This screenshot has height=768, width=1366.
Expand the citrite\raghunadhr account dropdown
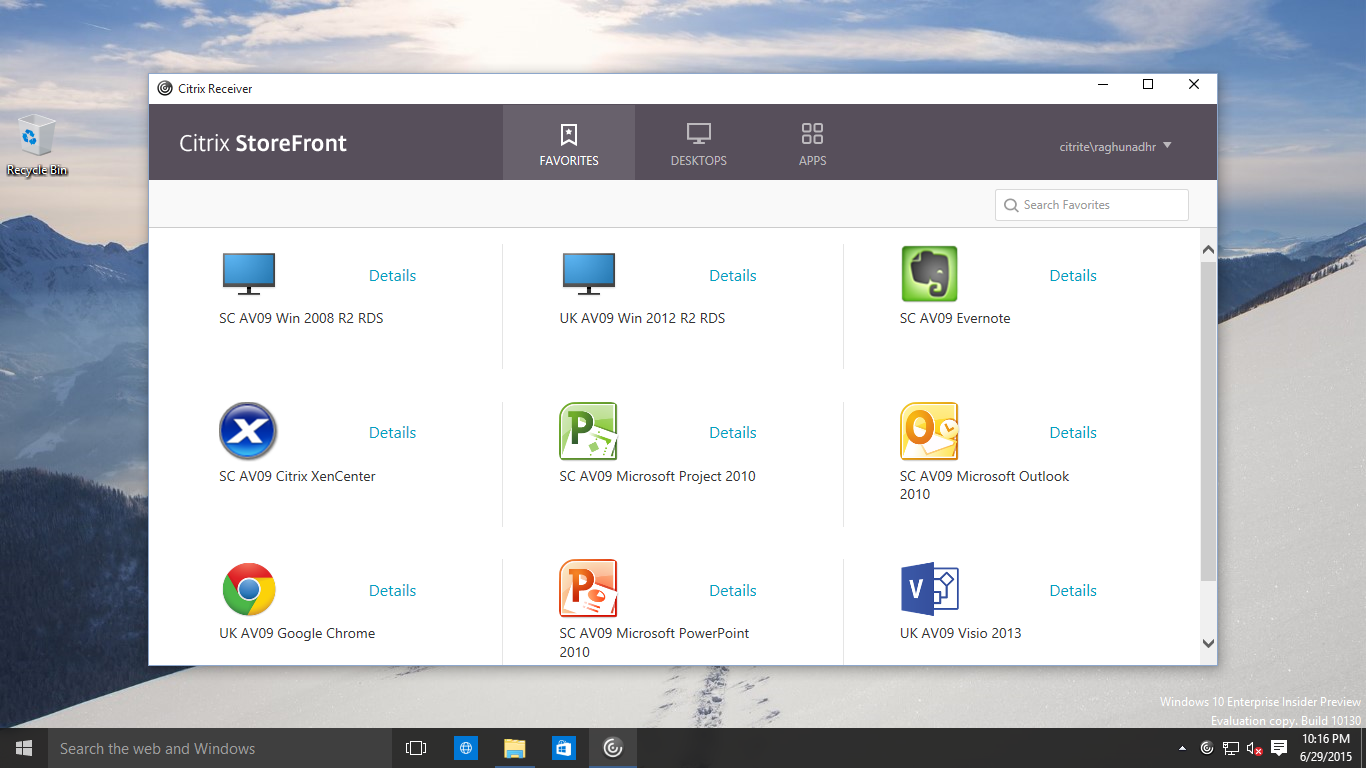1114,146
